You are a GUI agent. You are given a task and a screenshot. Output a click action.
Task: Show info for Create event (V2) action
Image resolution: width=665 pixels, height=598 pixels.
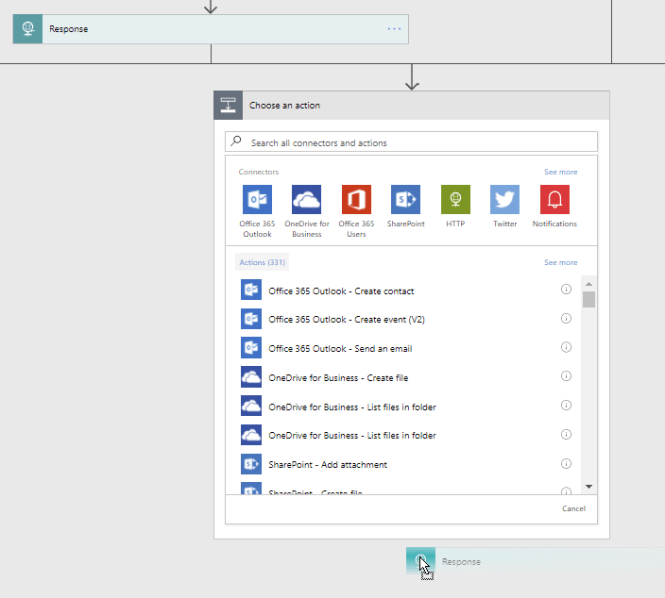[566, 319]
